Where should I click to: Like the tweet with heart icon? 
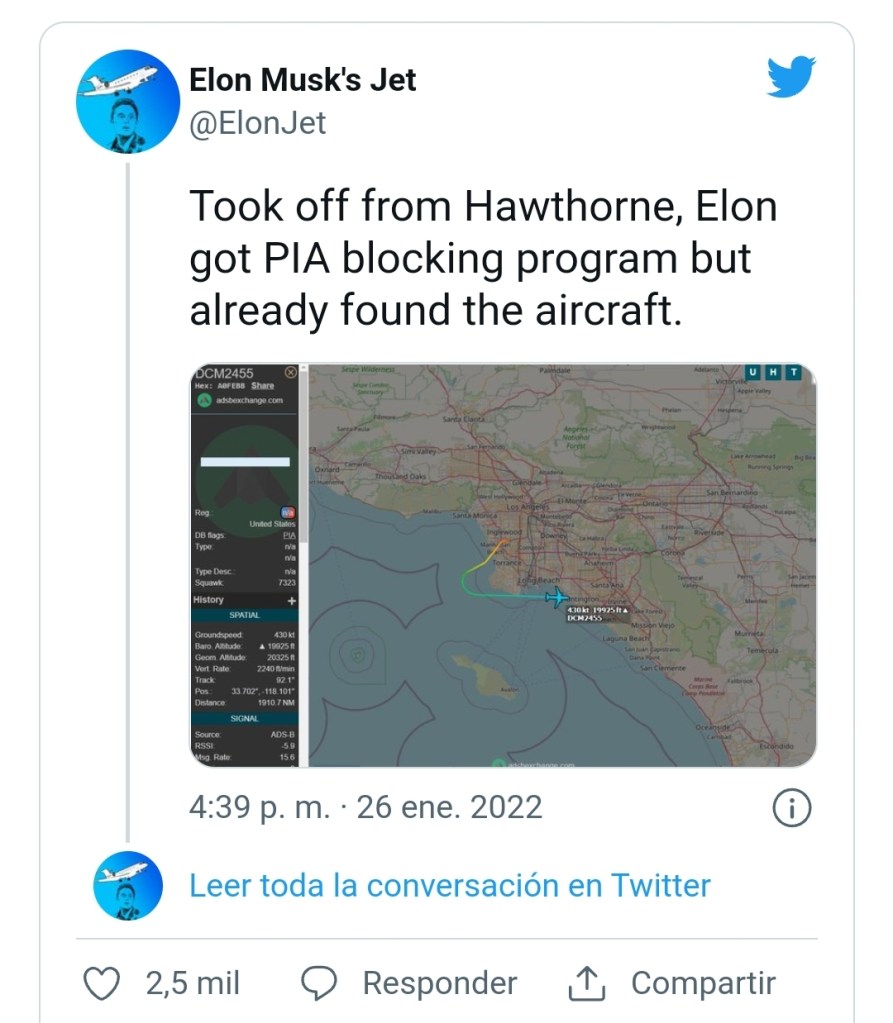[100, 983]
